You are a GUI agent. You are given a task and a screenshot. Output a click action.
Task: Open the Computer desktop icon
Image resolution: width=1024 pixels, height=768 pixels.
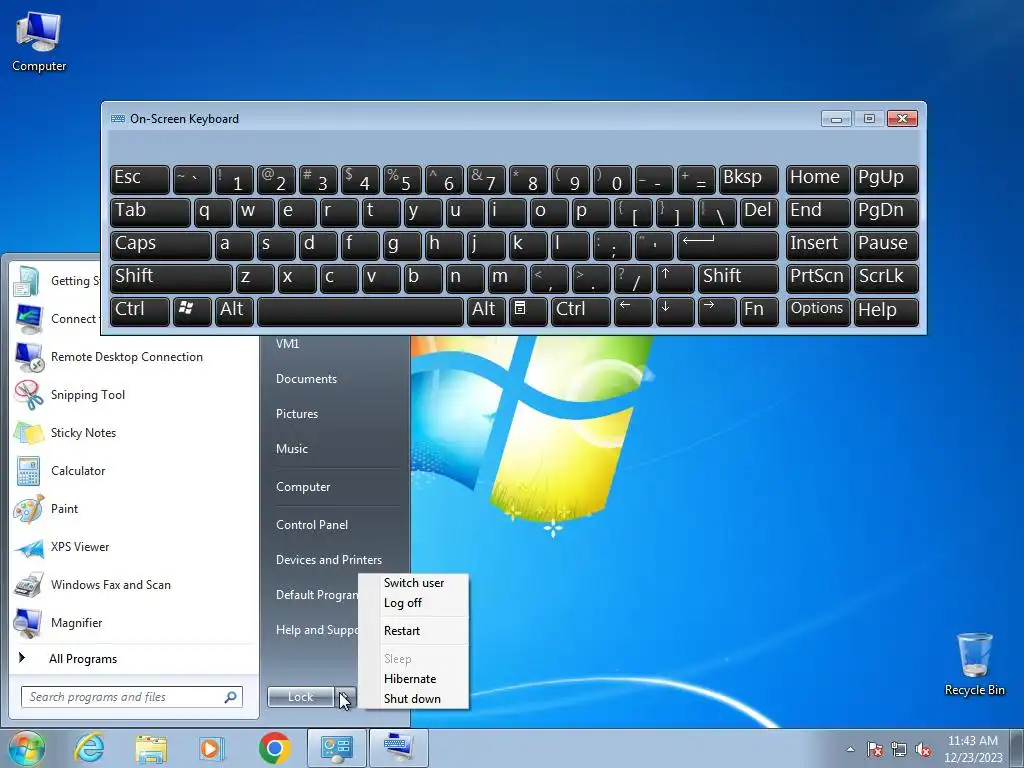[39, 40]
